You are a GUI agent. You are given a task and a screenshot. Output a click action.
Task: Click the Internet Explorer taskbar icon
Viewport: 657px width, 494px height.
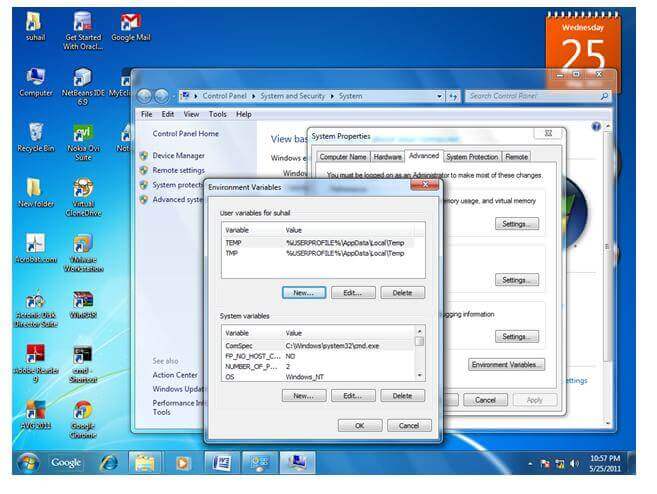click(x=109, y=463)
